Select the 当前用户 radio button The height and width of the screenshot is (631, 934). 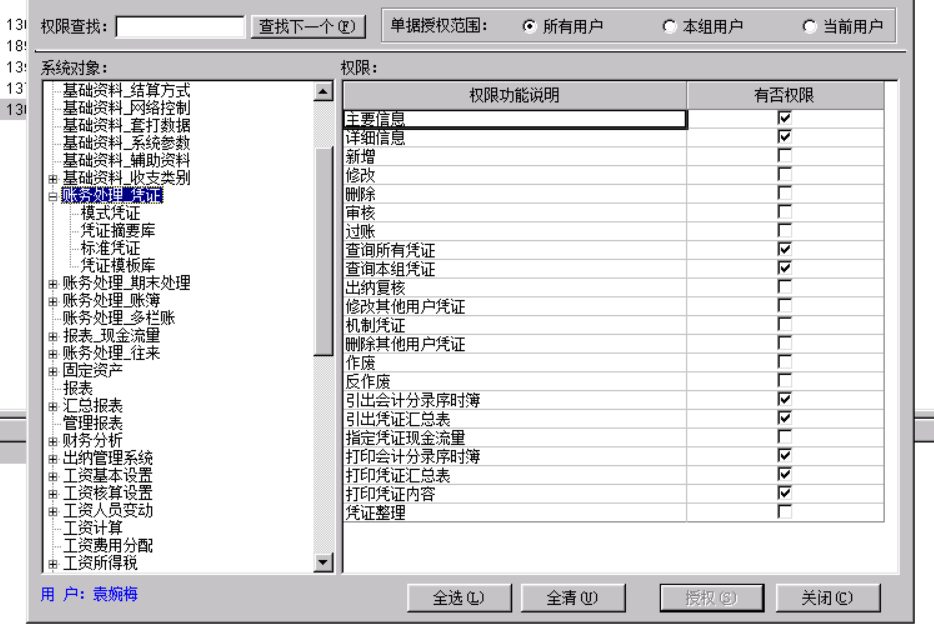pyautogui.click(x=808, y=26)
